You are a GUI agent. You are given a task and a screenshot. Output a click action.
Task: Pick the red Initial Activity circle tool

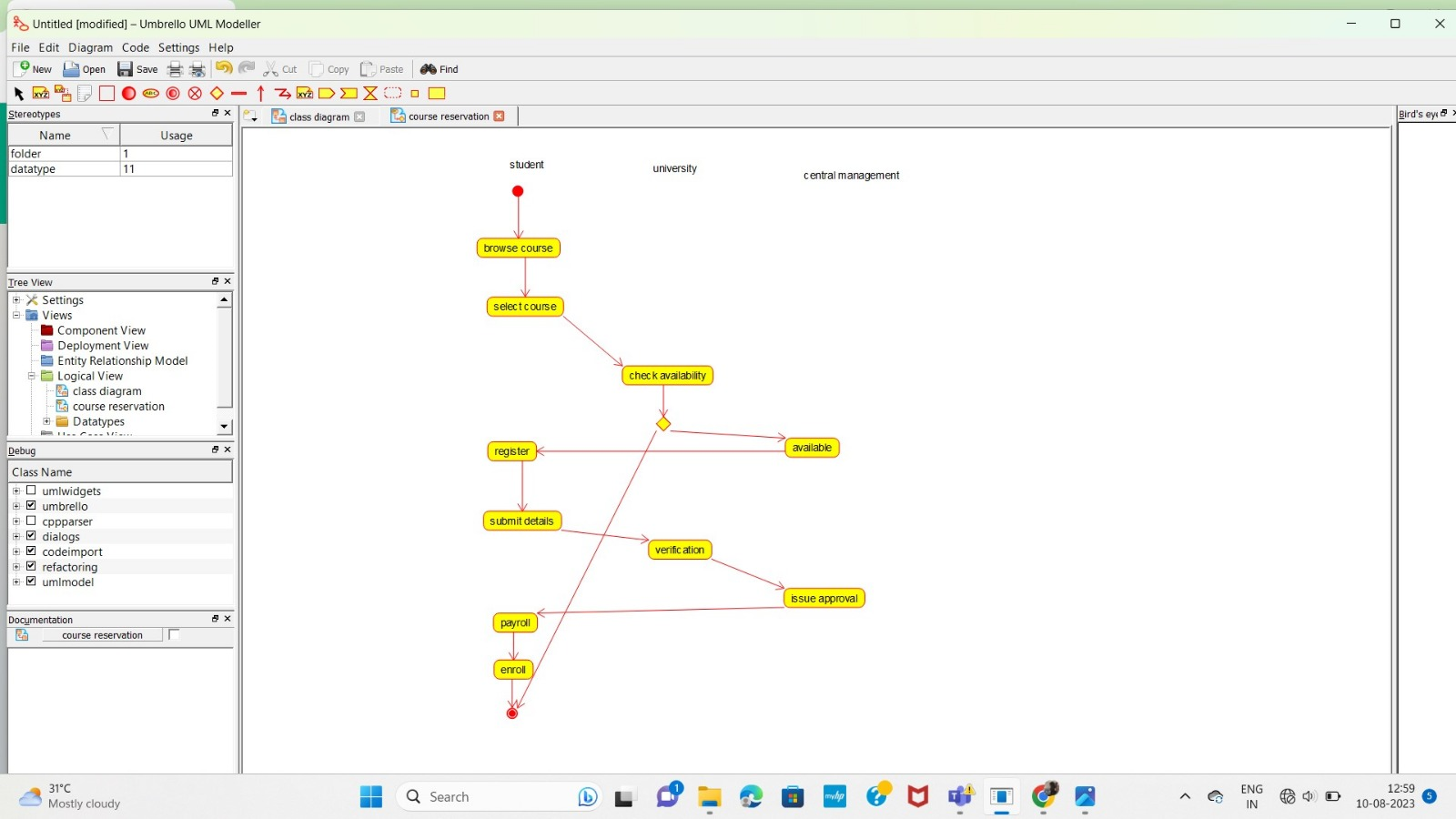coord(129,94)
